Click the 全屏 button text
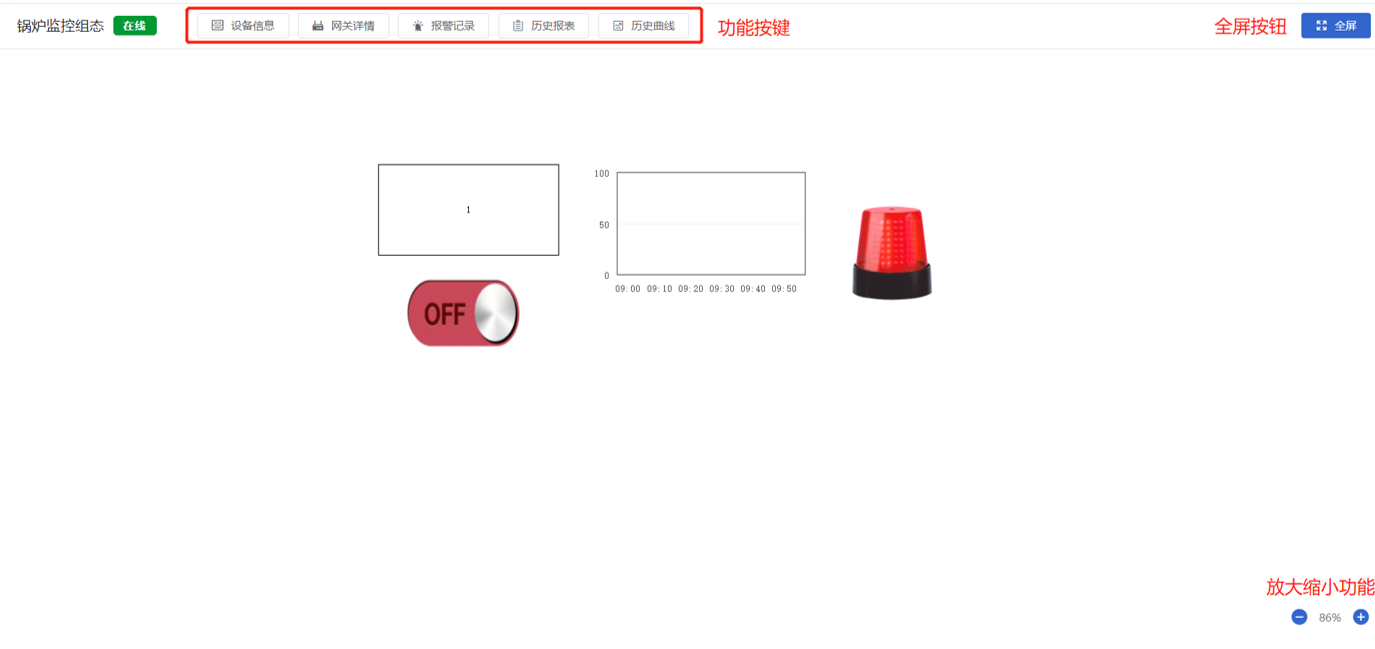 point(1346,26)
